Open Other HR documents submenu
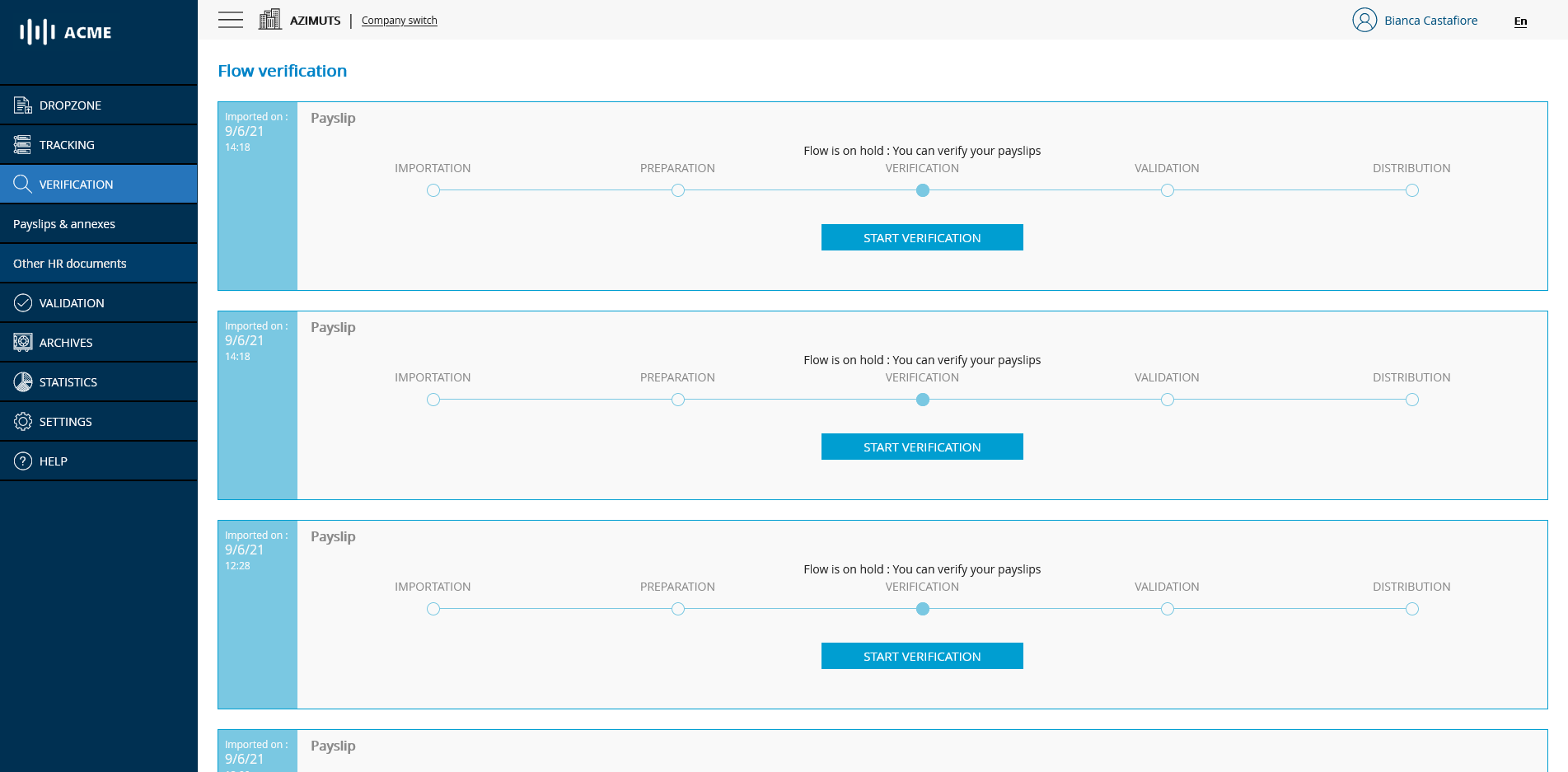This screenshot has width=1568, height=772. click(70, 264)
